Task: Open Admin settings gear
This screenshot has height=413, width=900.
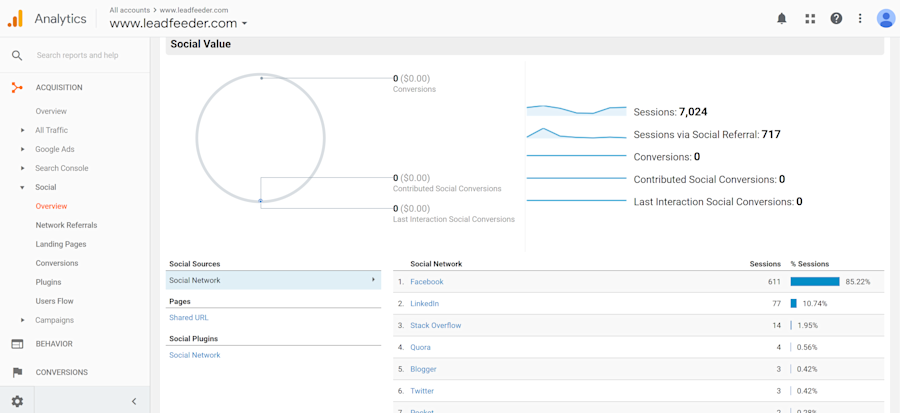Action: [17, 401]
